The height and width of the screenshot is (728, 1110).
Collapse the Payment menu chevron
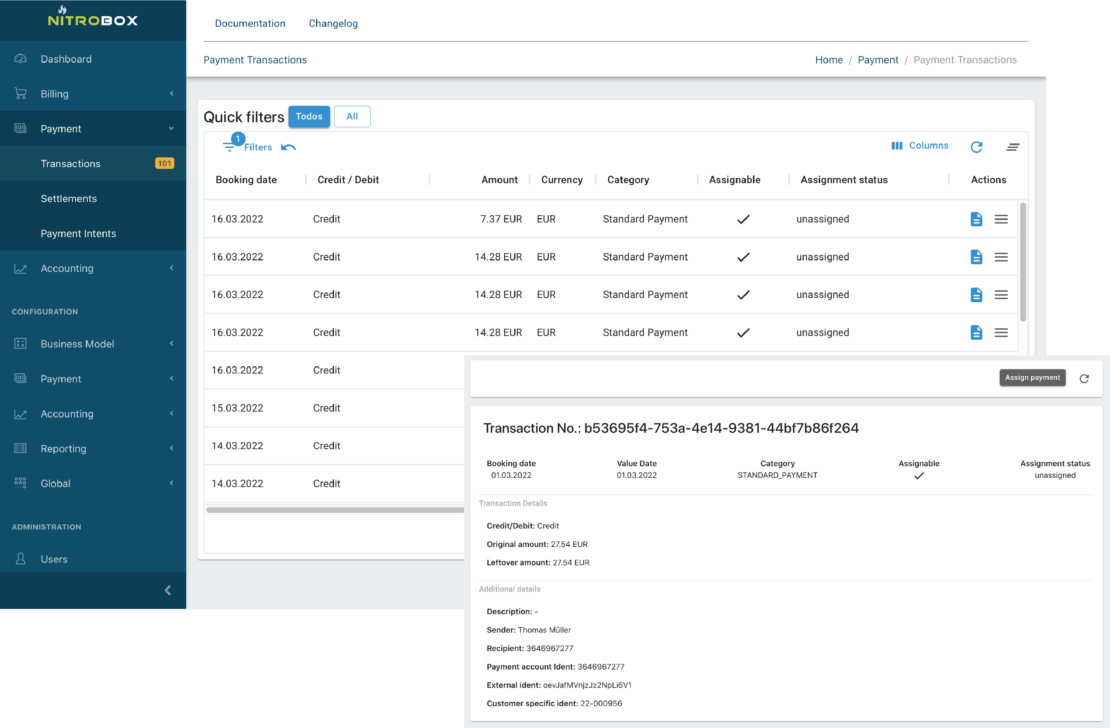pos(171,128)
